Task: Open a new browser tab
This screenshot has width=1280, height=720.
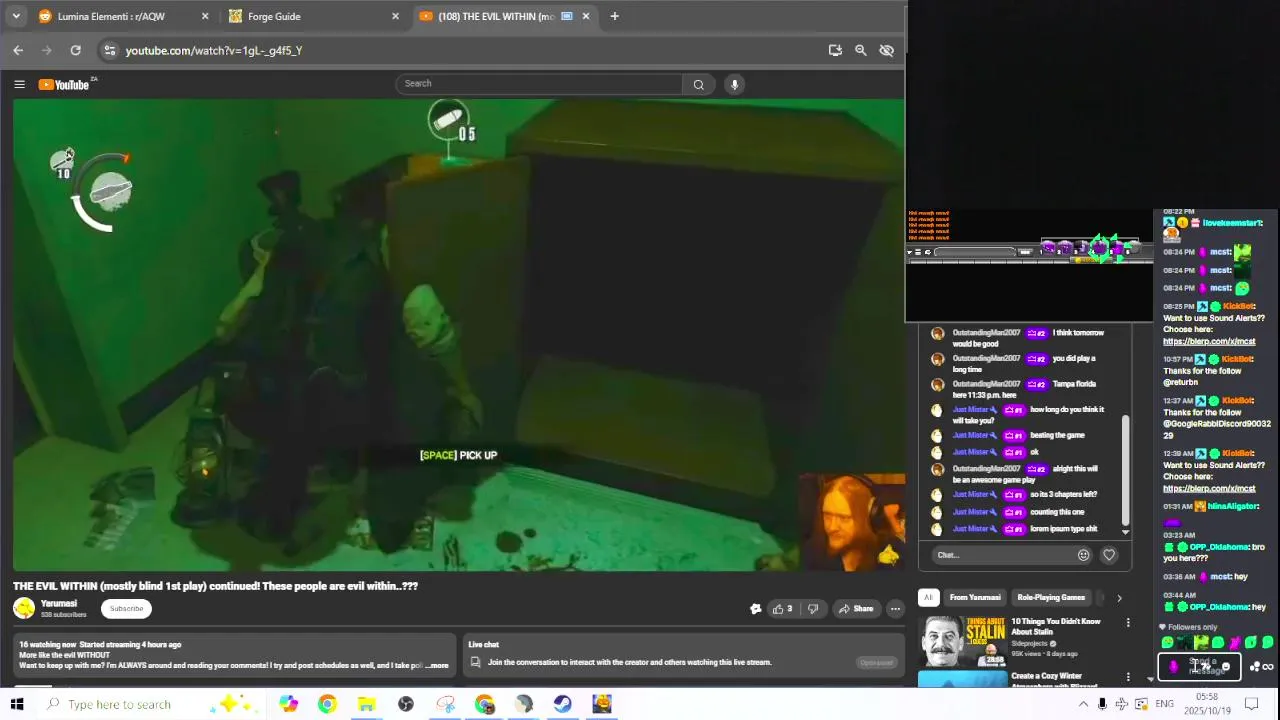Action: (614, 16)
